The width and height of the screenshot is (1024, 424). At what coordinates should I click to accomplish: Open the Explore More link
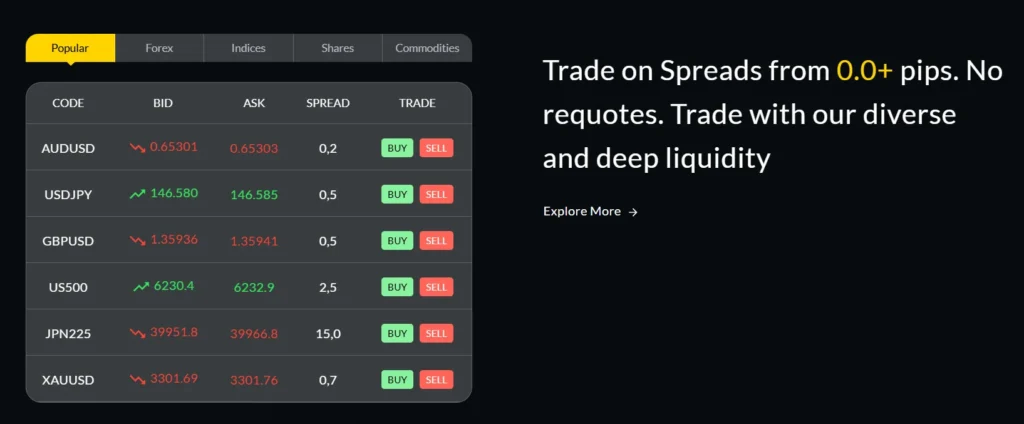(582, 212)
